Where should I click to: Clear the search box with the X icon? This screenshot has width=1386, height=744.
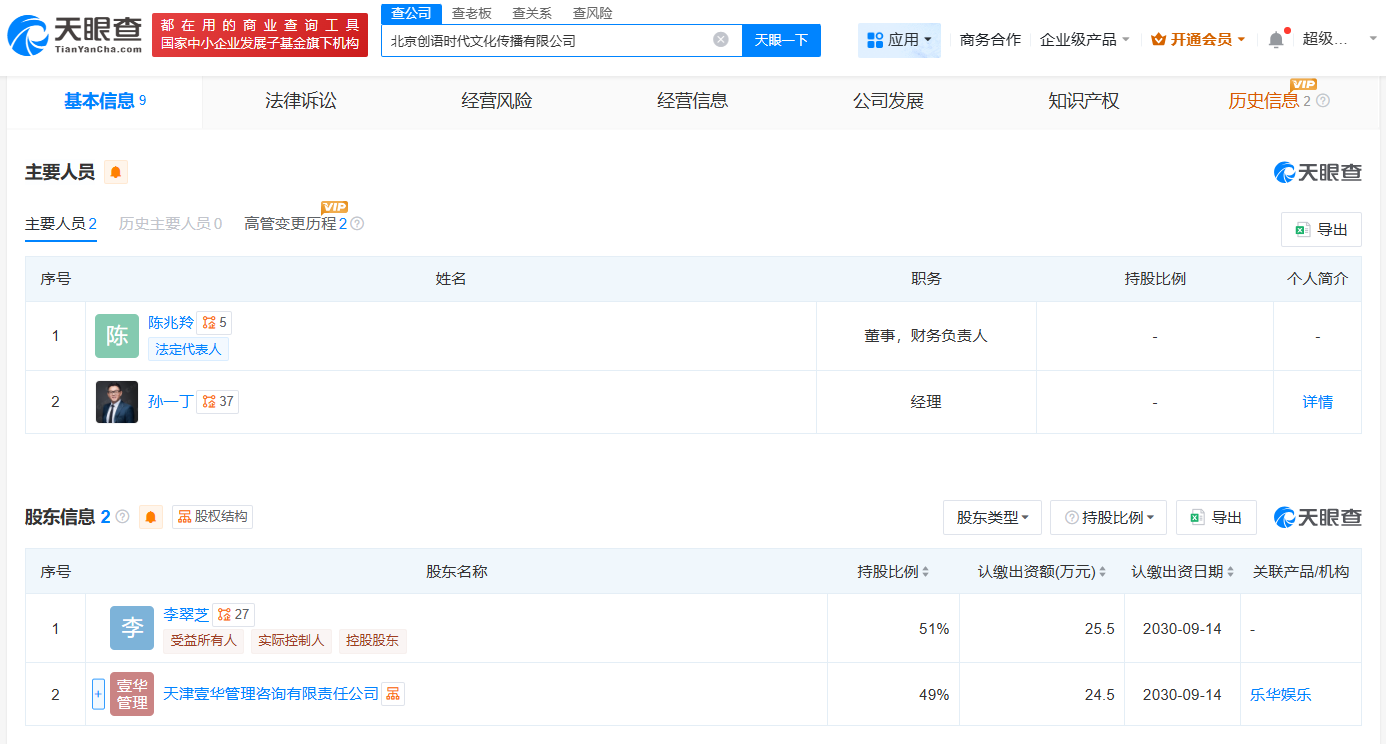[x=719, y=40]
